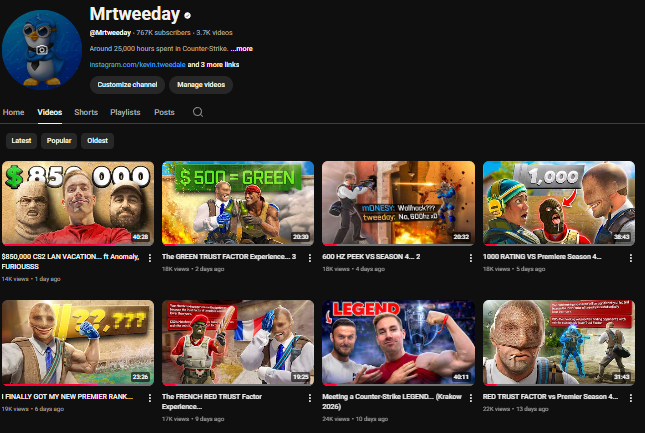Open $500 = GREEN thumbnail video
The height and width of the screenshot is (433, 645).
238,203
